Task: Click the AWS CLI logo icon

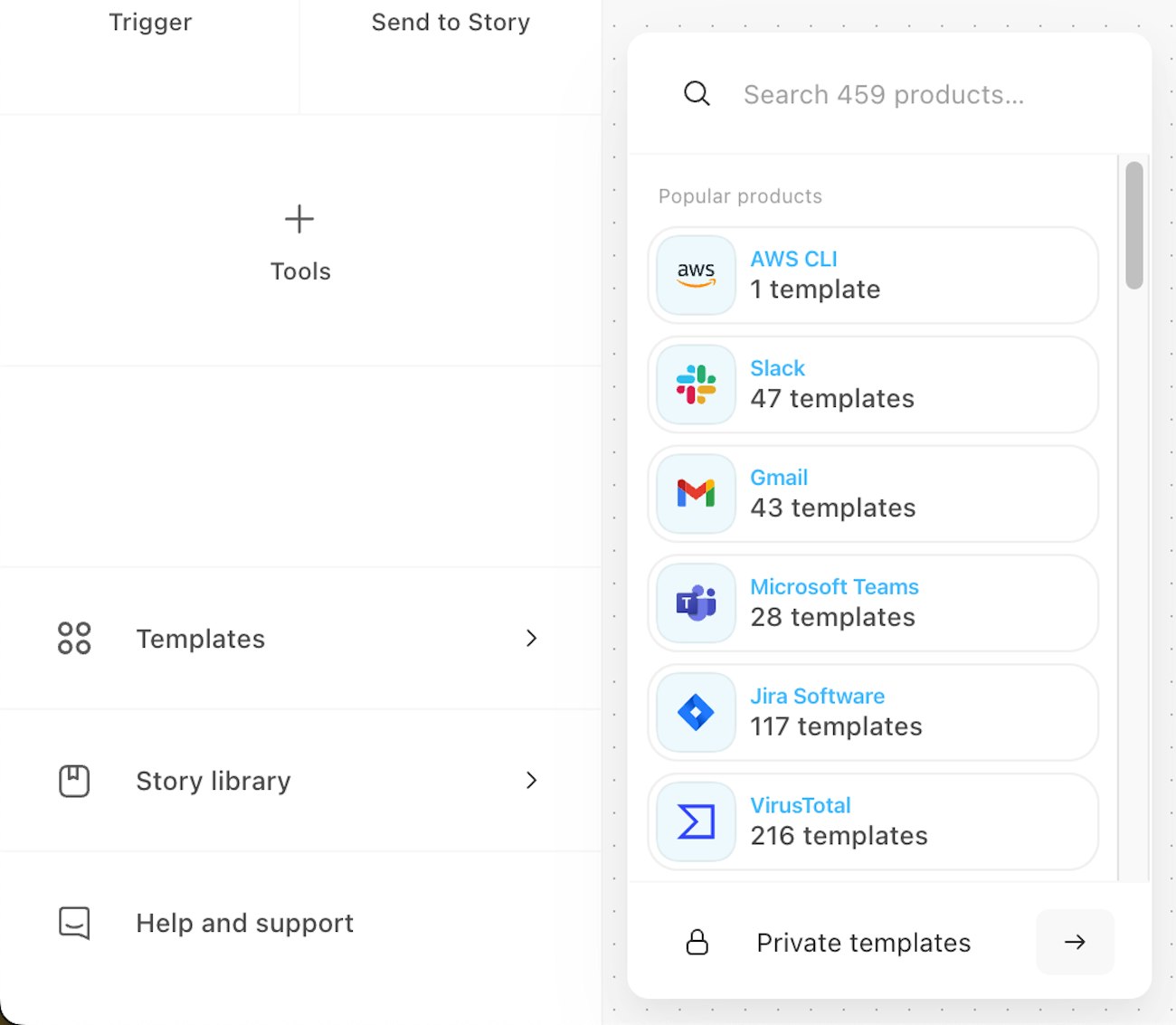Action: tap(696, 275)
